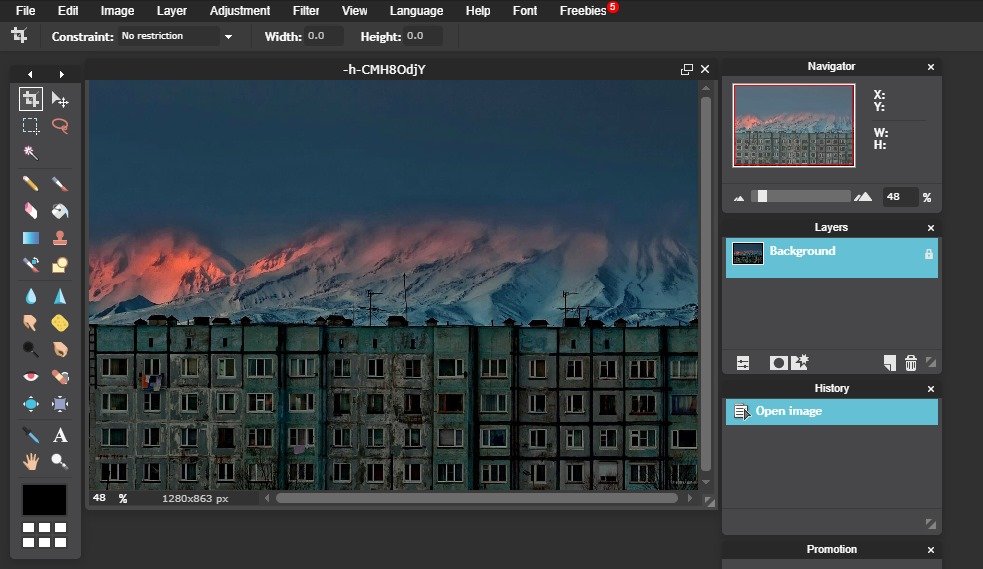Open the Adjustment menu

point(239,11)
